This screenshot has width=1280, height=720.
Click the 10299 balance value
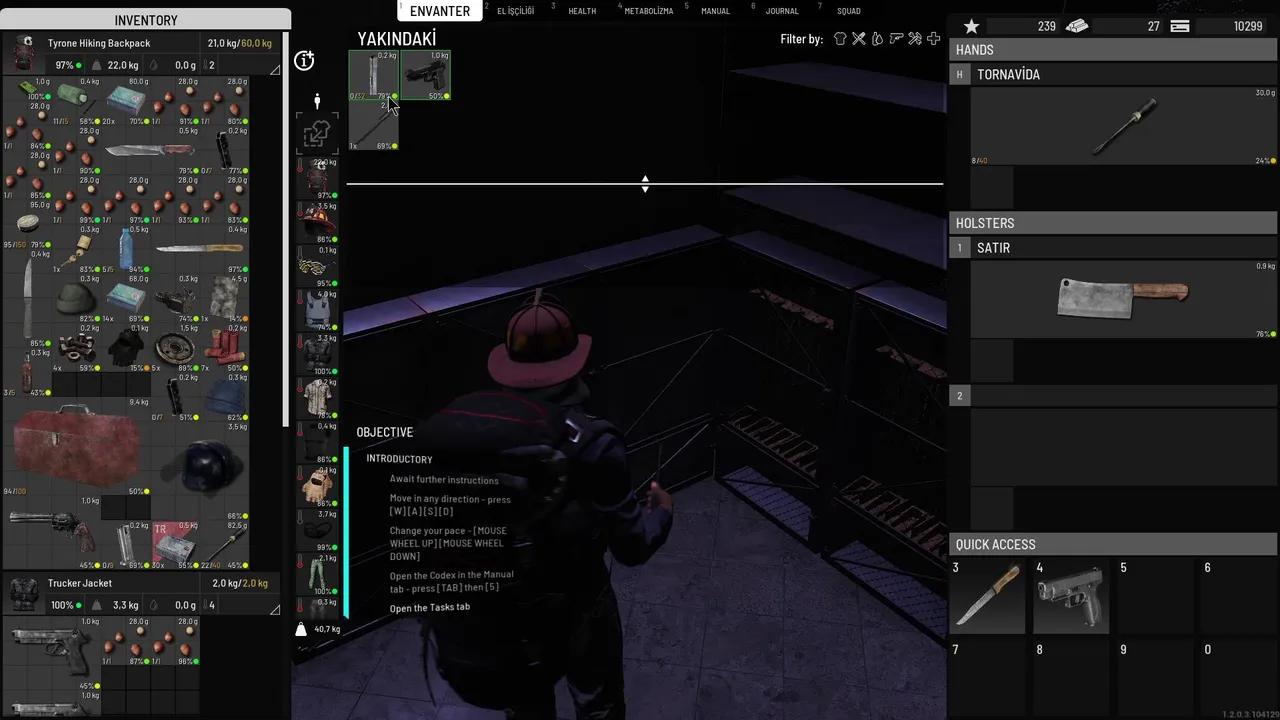click(x=1248, y=26)
